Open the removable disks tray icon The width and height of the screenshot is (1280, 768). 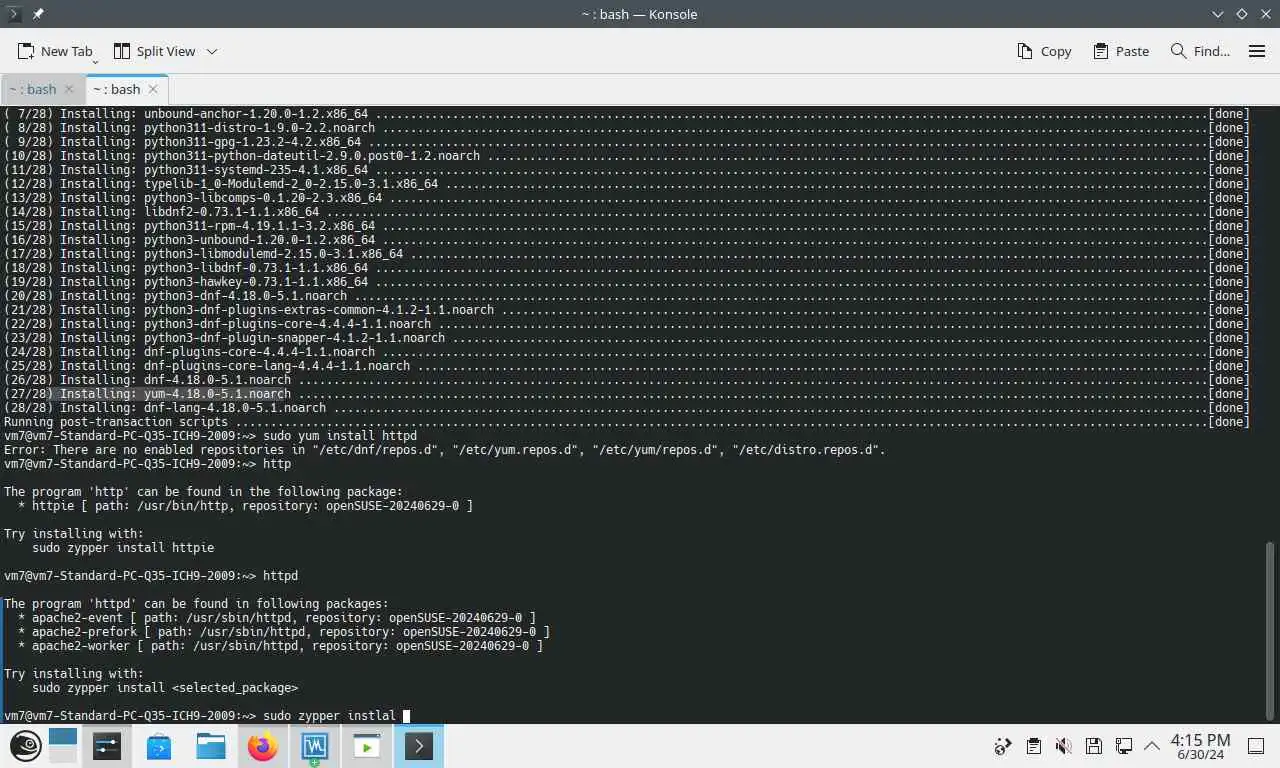click(1094, 746)
